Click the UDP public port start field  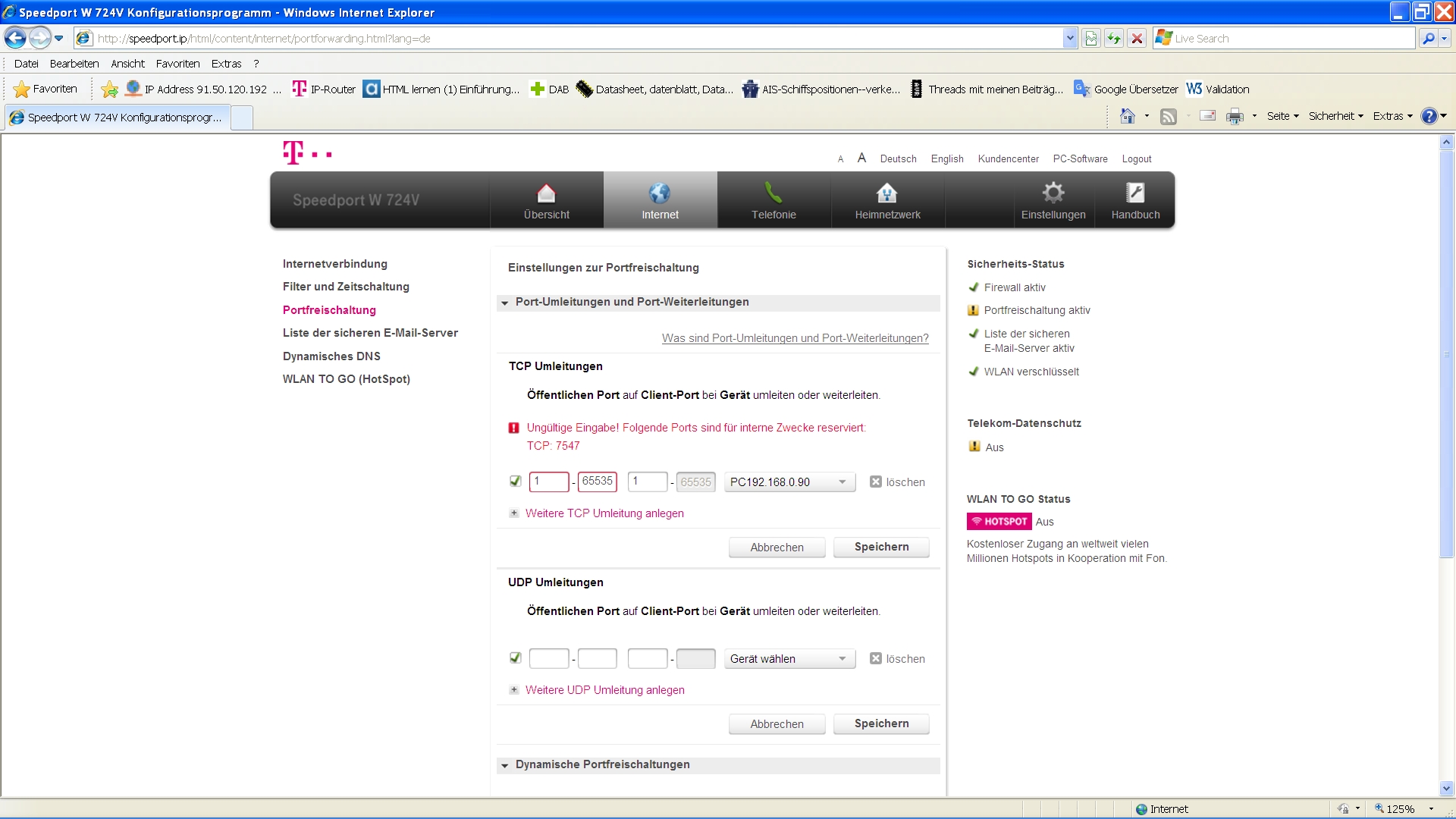pos(549,658)
